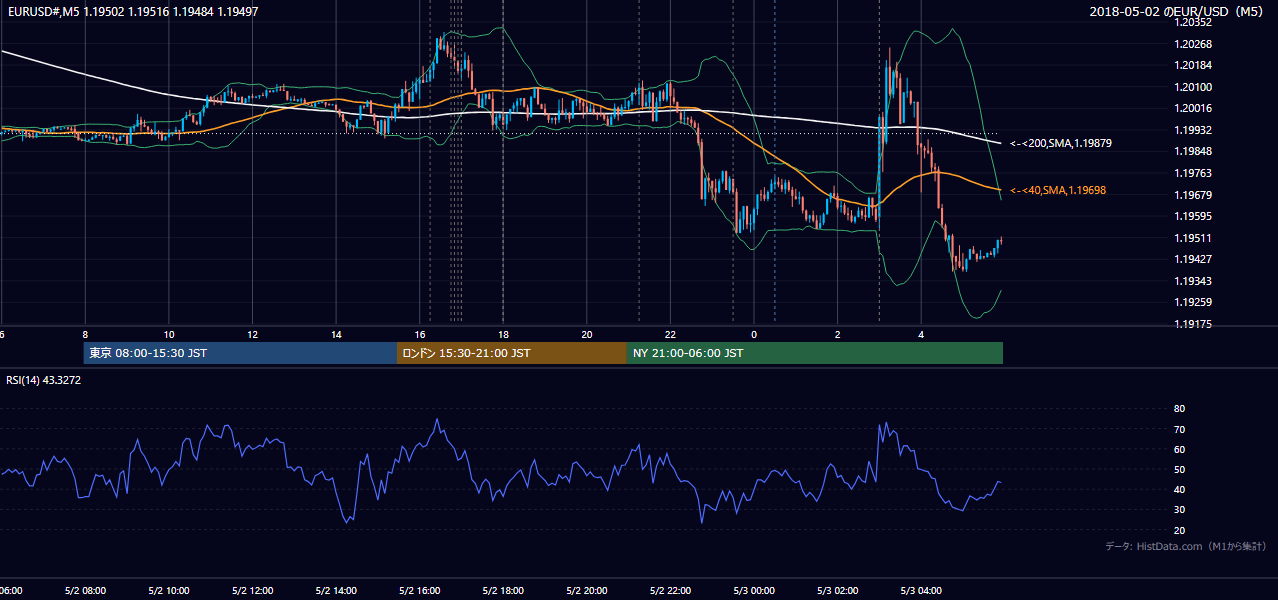Image resolution: width=1278 pixels, height=600 pixels.
Task: Click time axis label 5/2 16:00
Action: 420,591
